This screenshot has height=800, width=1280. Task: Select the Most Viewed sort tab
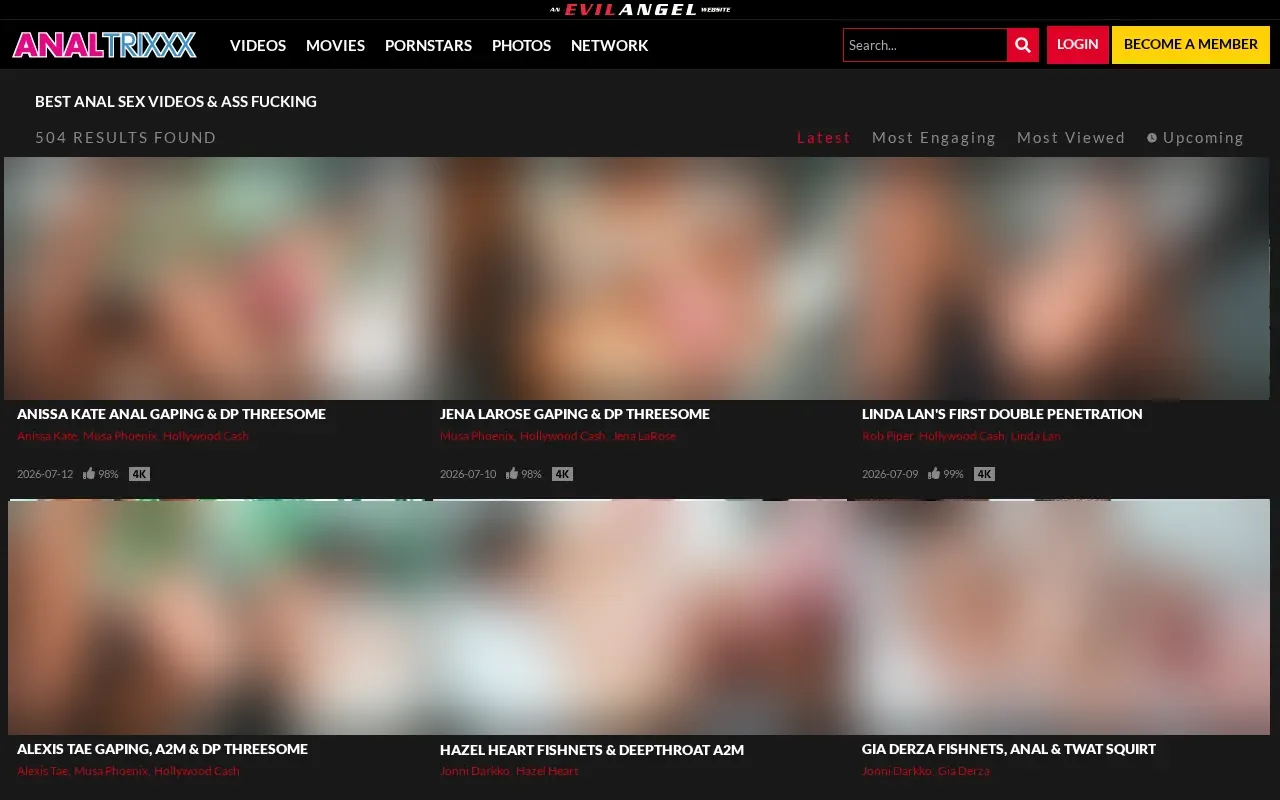pyautogui.click(x=1071, y=138)
